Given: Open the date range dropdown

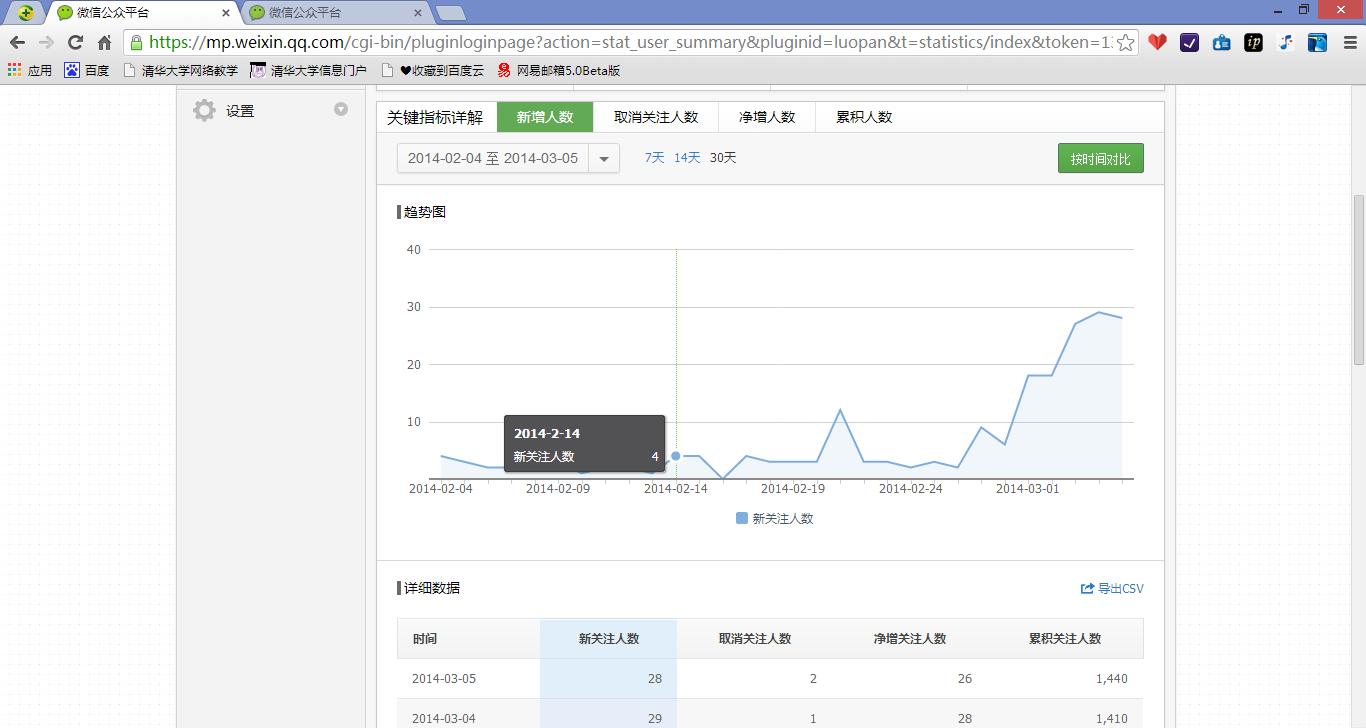Looking at the screenshot, I should [x=604, y=158].
